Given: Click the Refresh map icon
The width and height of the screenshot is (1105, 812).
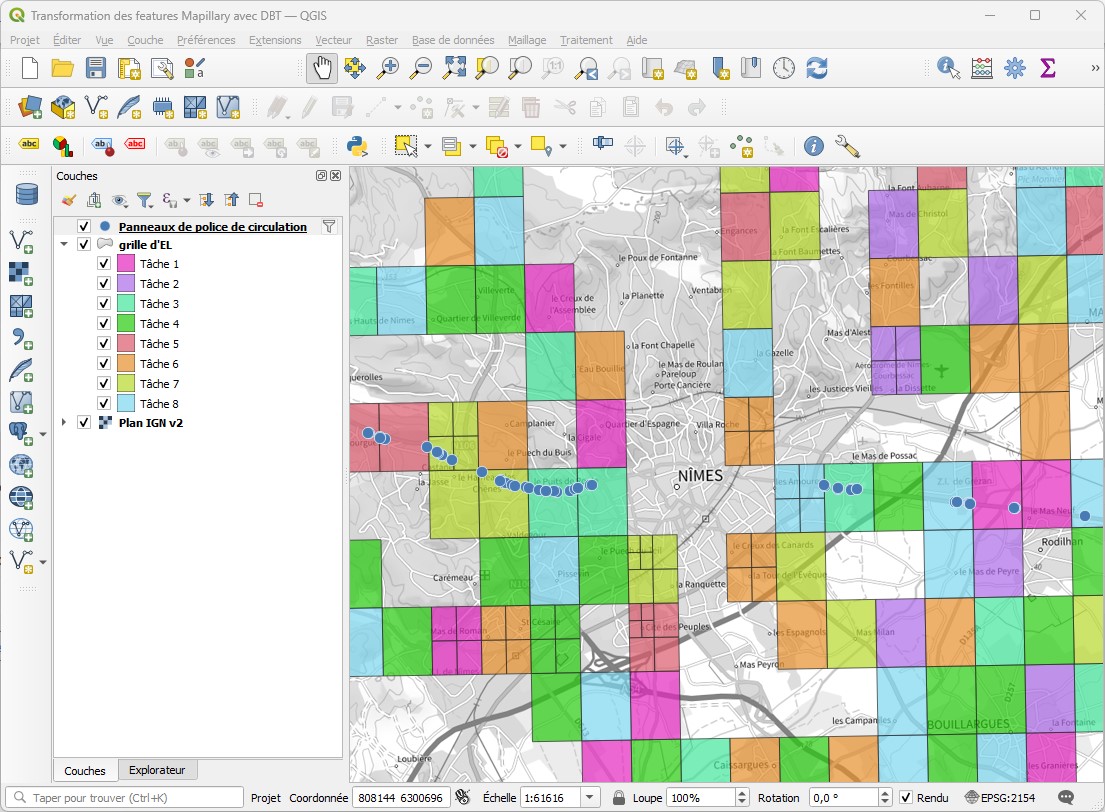Looking at the screenshot, I should point(817,68).
